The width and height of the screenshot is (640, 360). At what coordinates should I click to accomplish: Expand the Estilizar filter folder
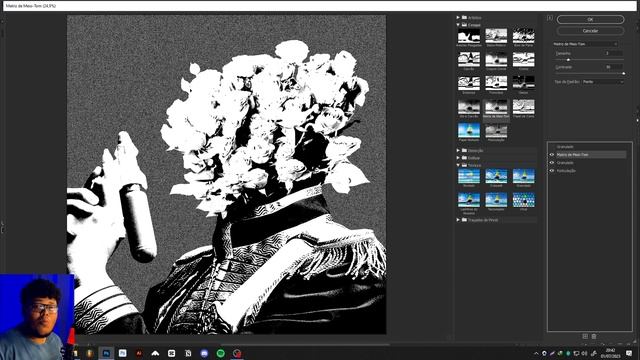click(458, 158)
